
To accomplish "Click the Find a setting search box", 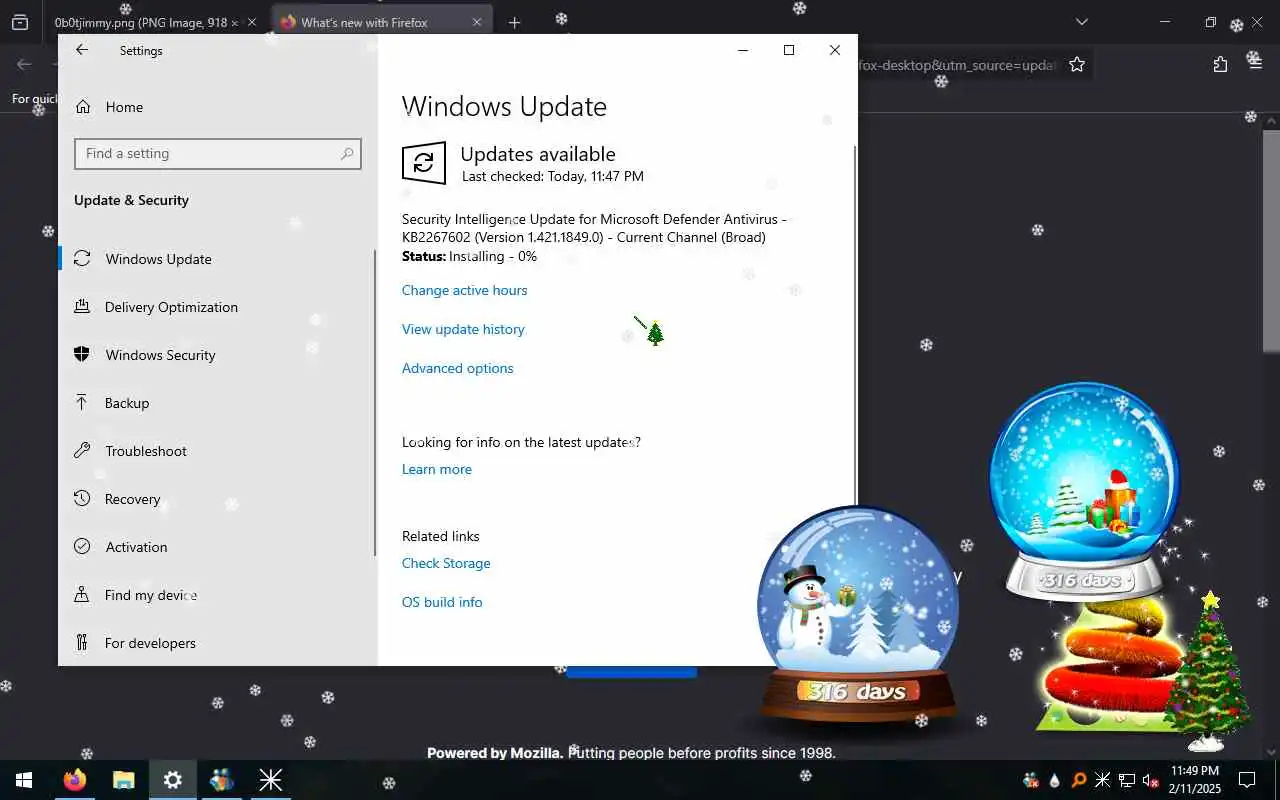I will click(x=218, y=153).
